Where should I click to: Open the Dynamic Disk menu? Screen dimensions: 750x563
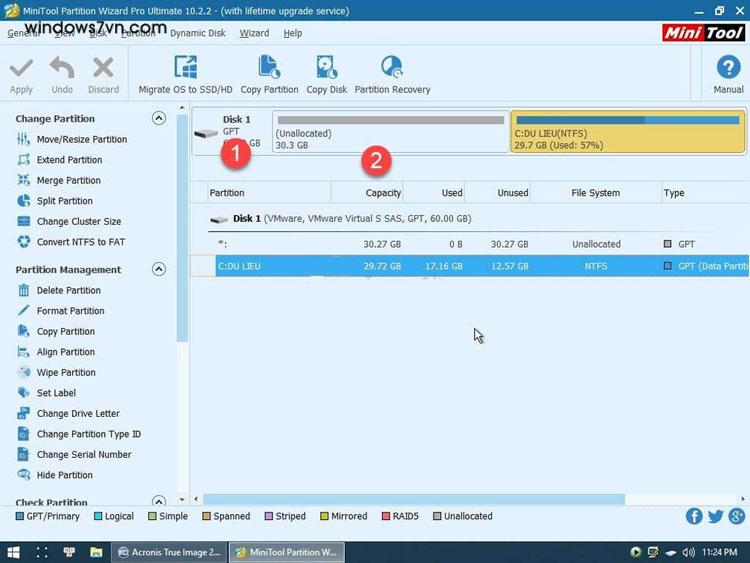pyautogui.click(x=198, y=33)
